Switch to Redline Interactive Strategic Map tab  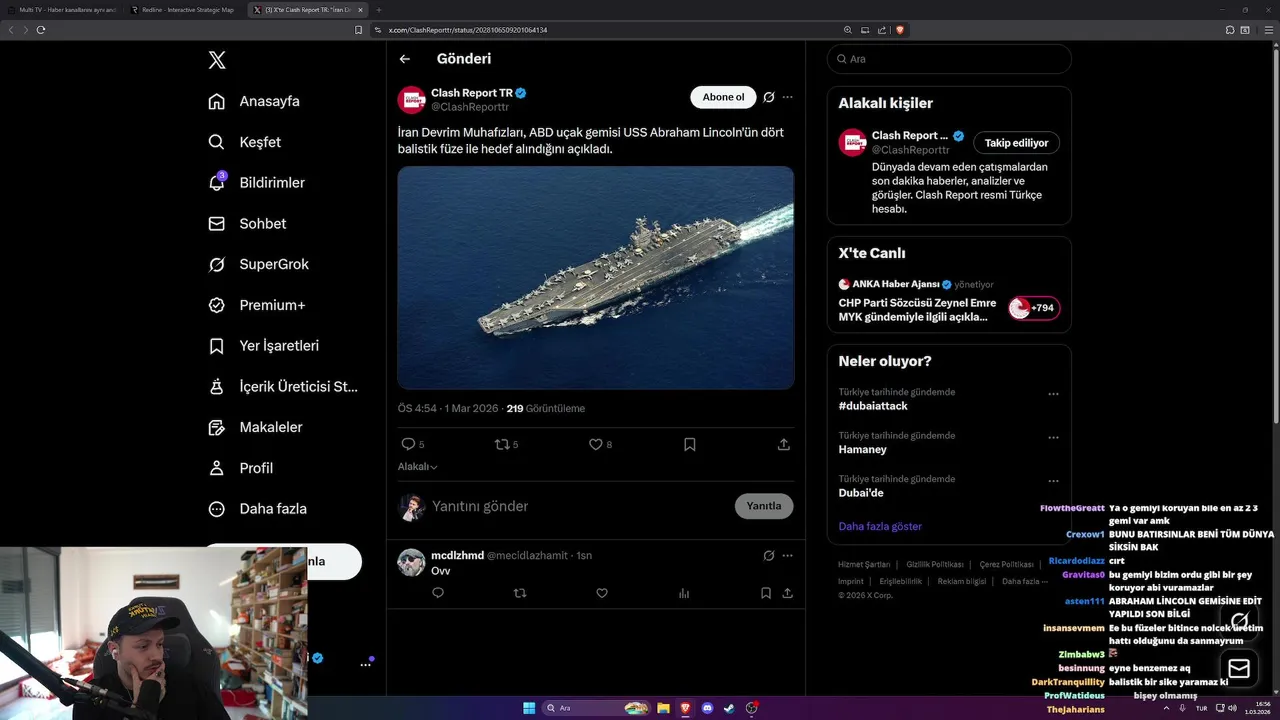pyautogui.click(x=185, y=10)
